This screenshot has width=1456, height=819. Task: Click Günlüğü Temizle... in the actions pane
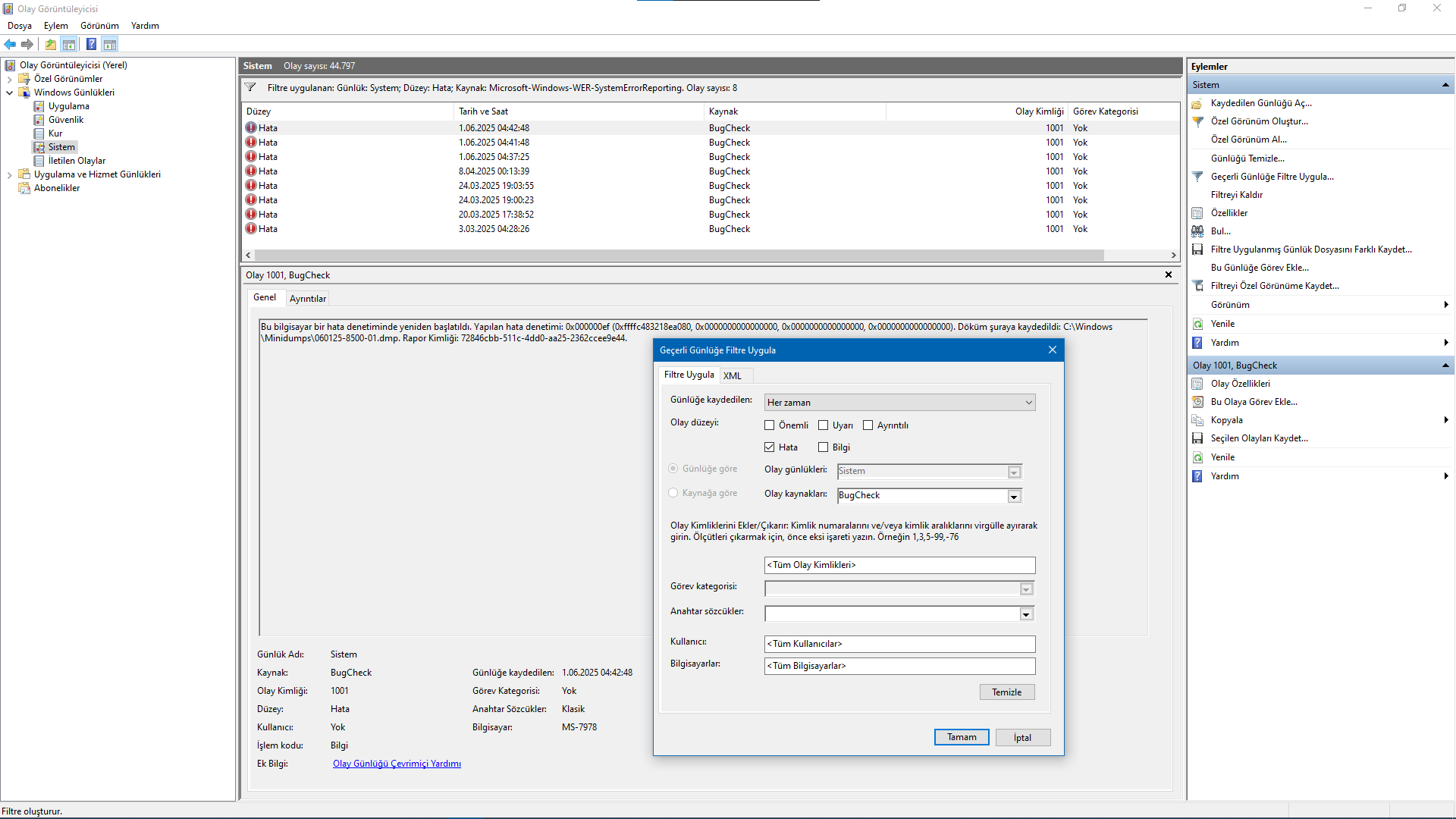(1247, 158)
